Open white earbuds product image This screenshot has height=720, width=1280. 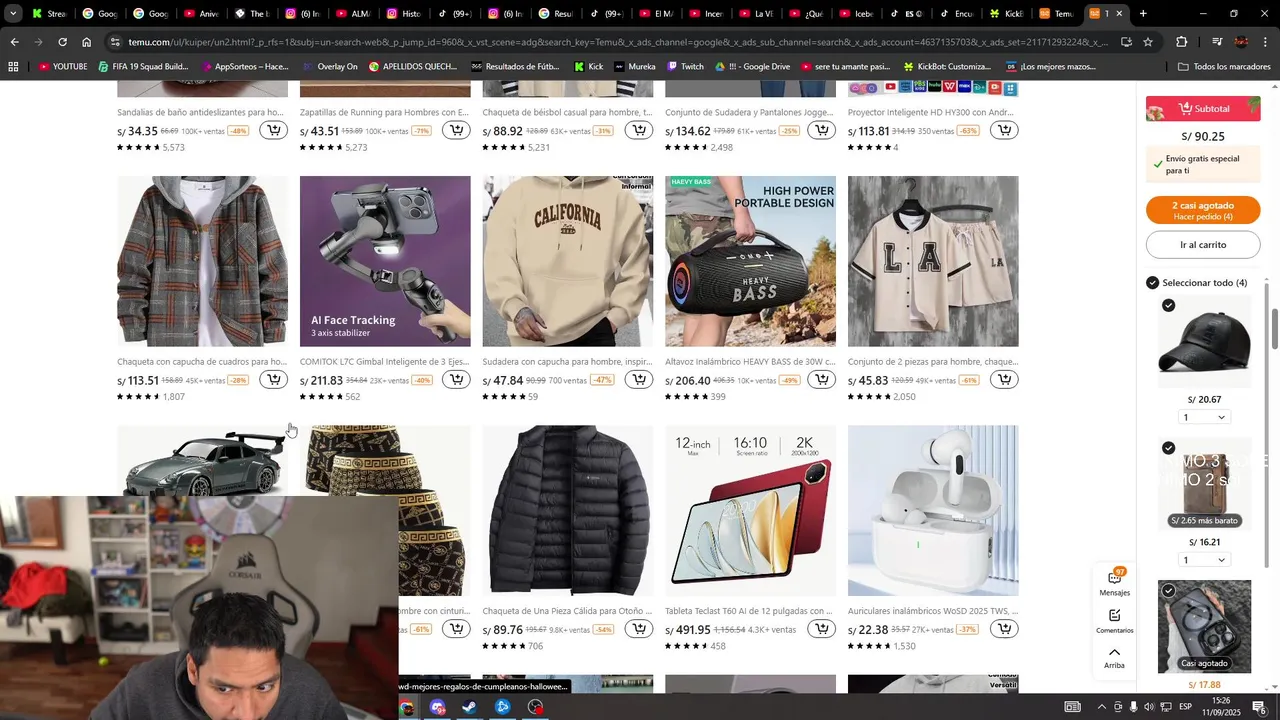[x=933, y=511]
